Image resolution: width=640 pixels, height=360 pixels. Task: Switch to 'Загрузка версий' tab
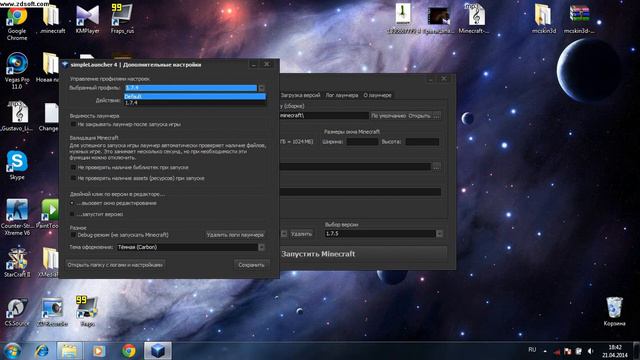tap(300, 95)
